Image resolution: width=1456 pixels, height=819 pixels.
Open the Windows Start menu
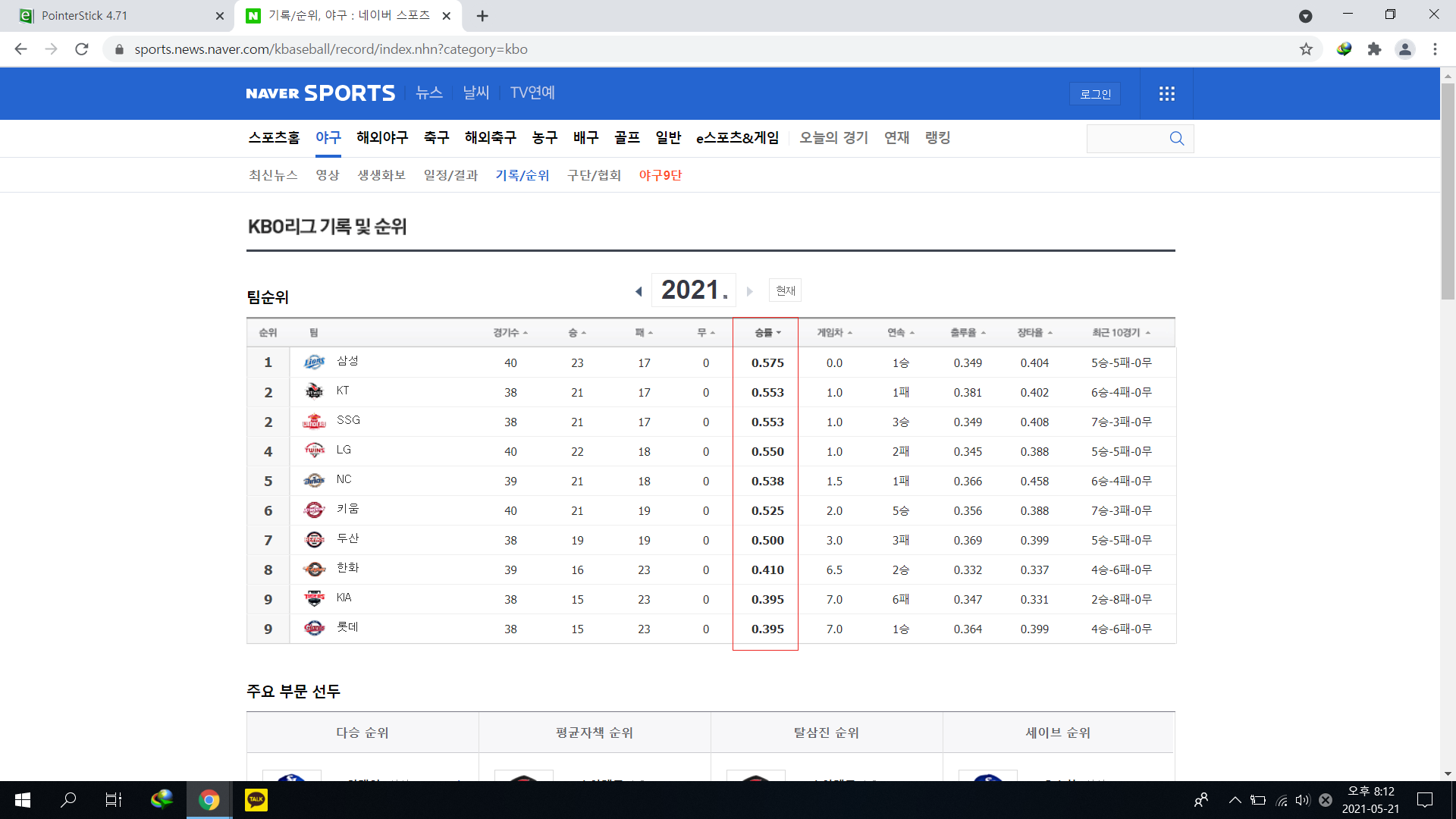pos(23,800)
